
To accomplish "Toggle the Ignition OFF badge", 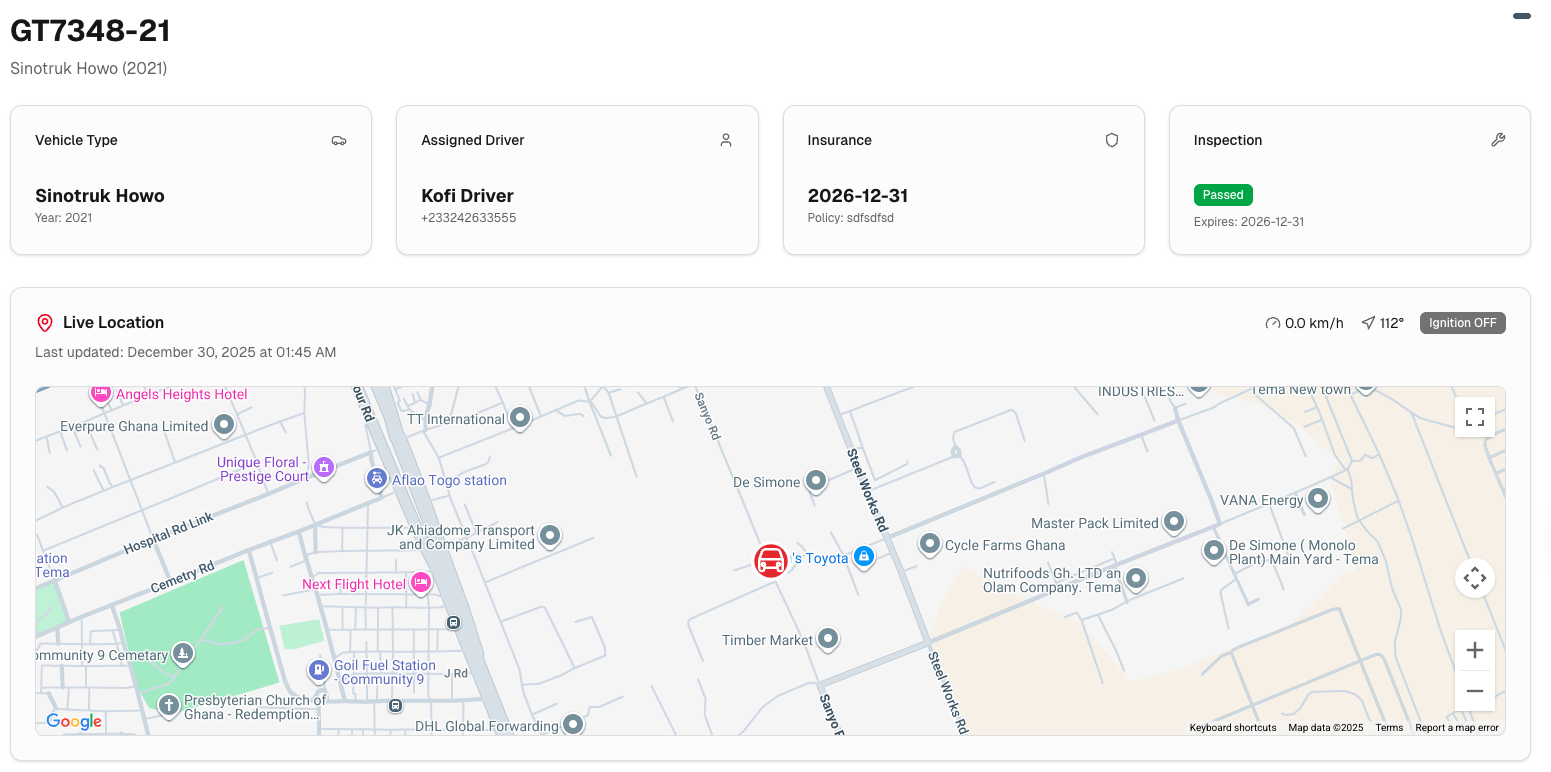I will pos(1462,322).
